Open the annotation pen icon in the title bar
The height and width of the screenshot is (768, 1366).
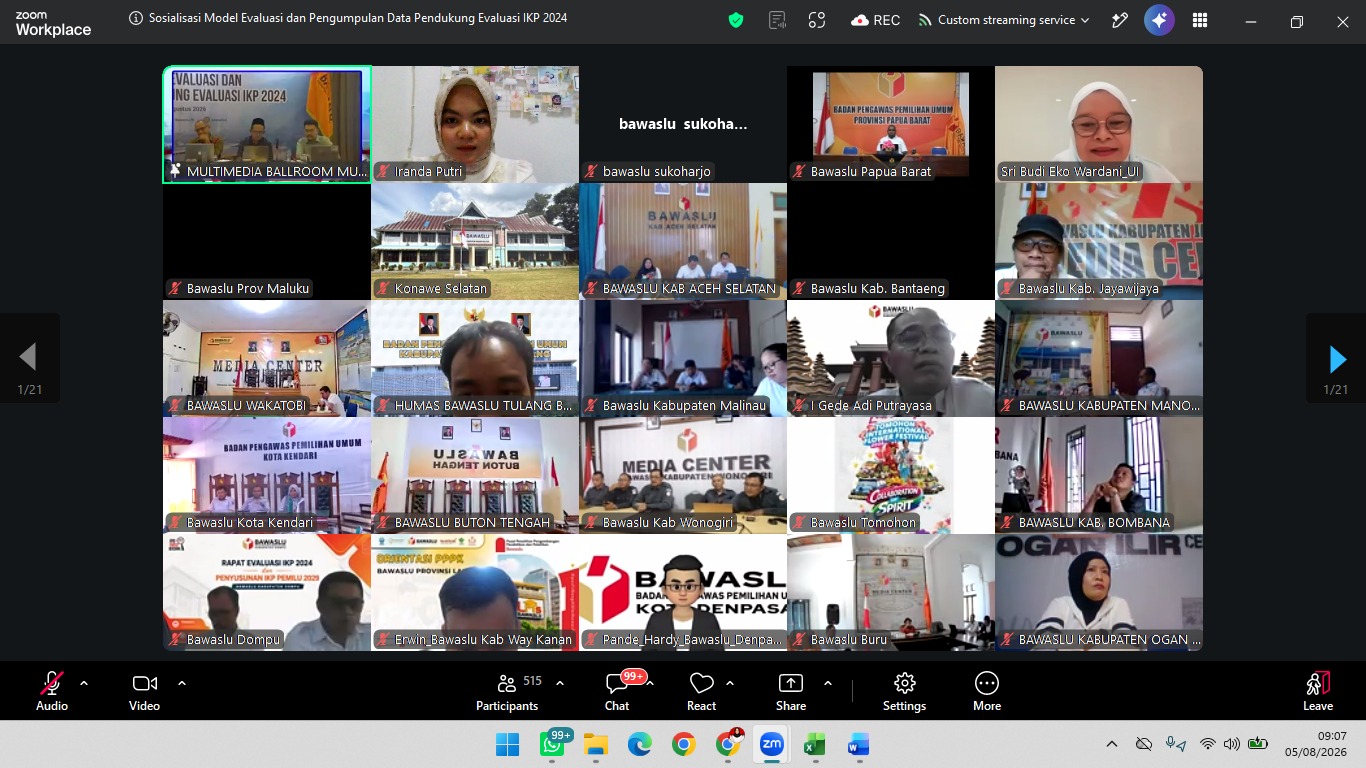[1120, 20]
